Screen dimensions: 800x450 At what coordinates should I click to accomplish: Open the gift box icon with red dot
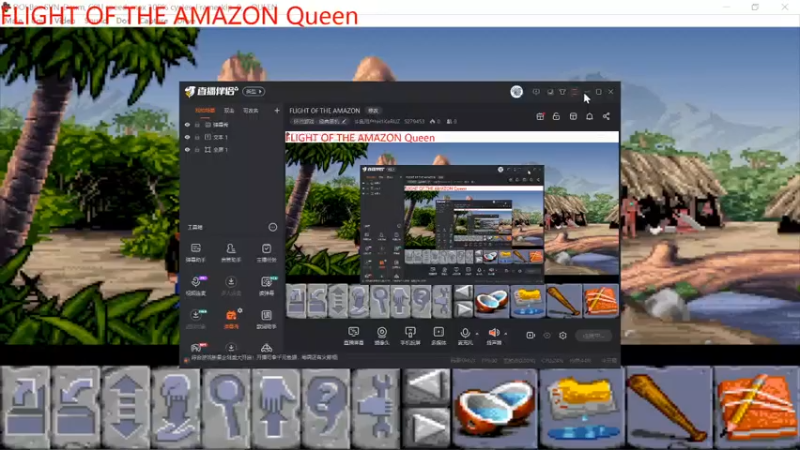click(x=540, y=116)
